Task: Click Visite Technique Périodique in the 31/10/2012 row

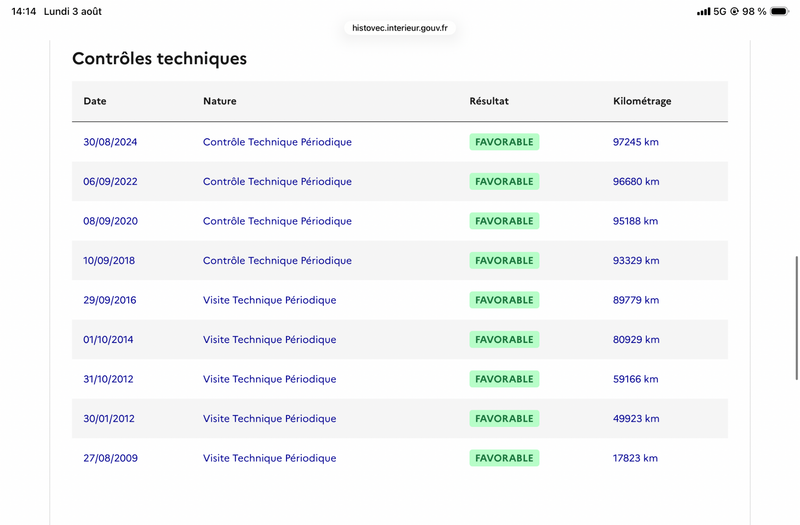Action: coord(269,379)
